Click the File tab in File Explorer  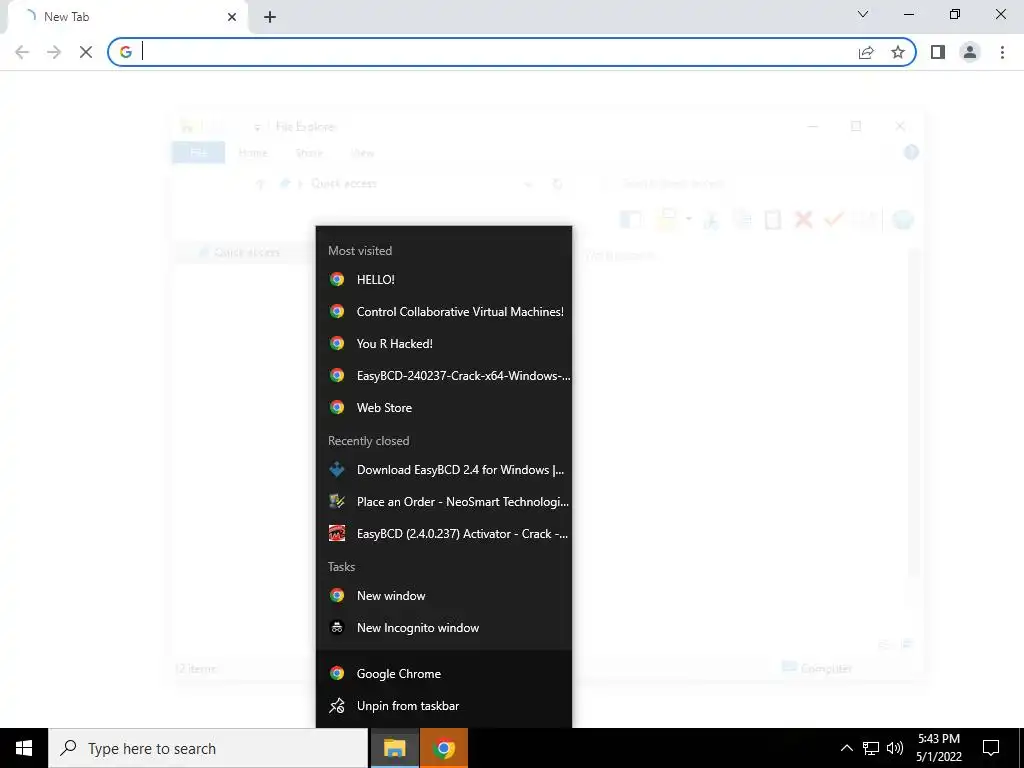(199, 153)
